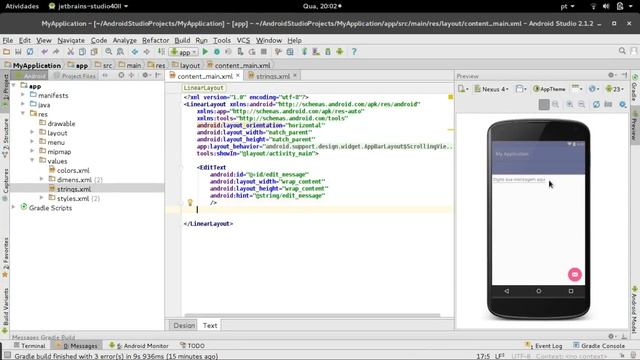Zoom out on the layout preview
640x360 pixels.
click(x=581, y=104)
